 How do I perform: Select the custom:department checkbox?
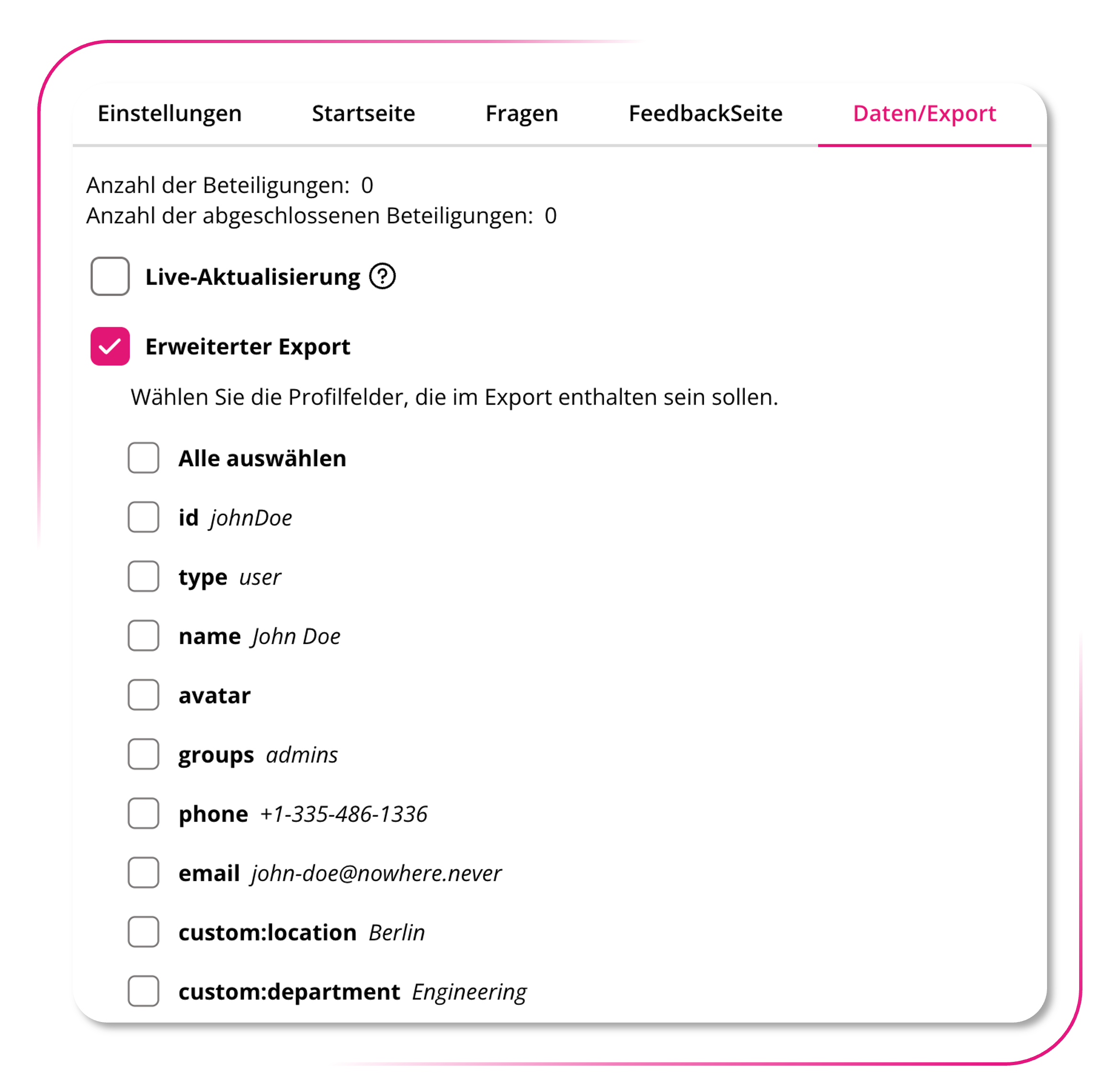coord(143,991)
